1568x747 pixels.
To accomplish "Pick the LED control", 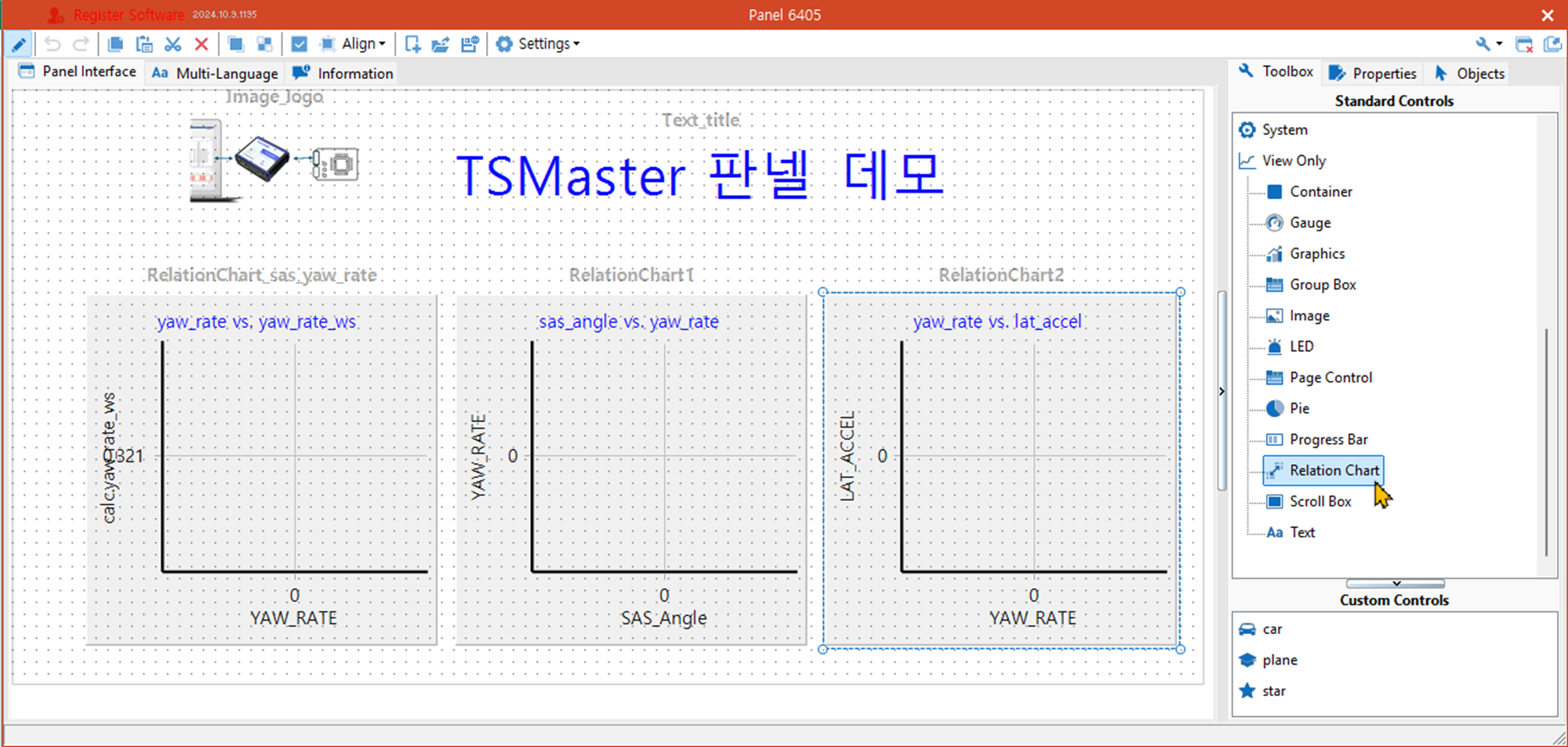I will [x=1290, y=346].
